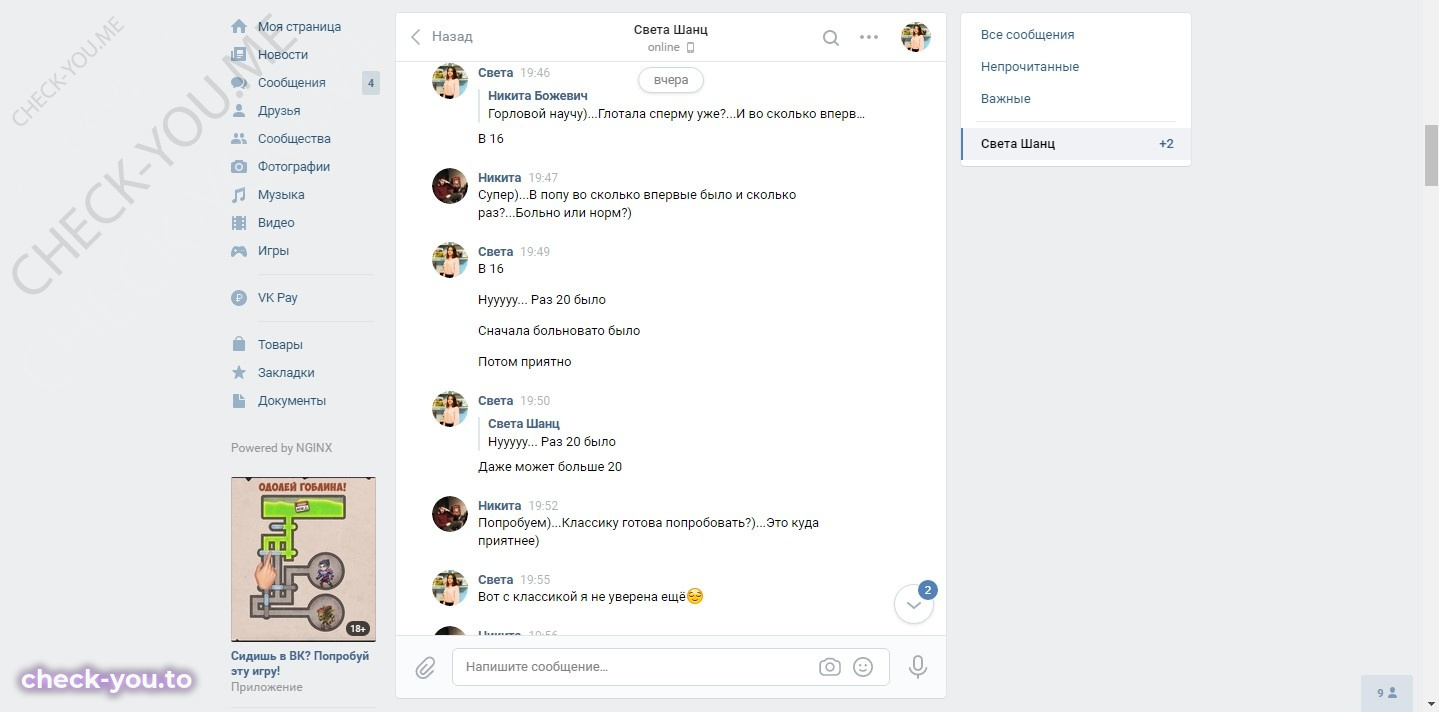This screenshot has height=712, width=1439.
Task: Click the avatar beside the 19:49 message
Action: (450, 260)
